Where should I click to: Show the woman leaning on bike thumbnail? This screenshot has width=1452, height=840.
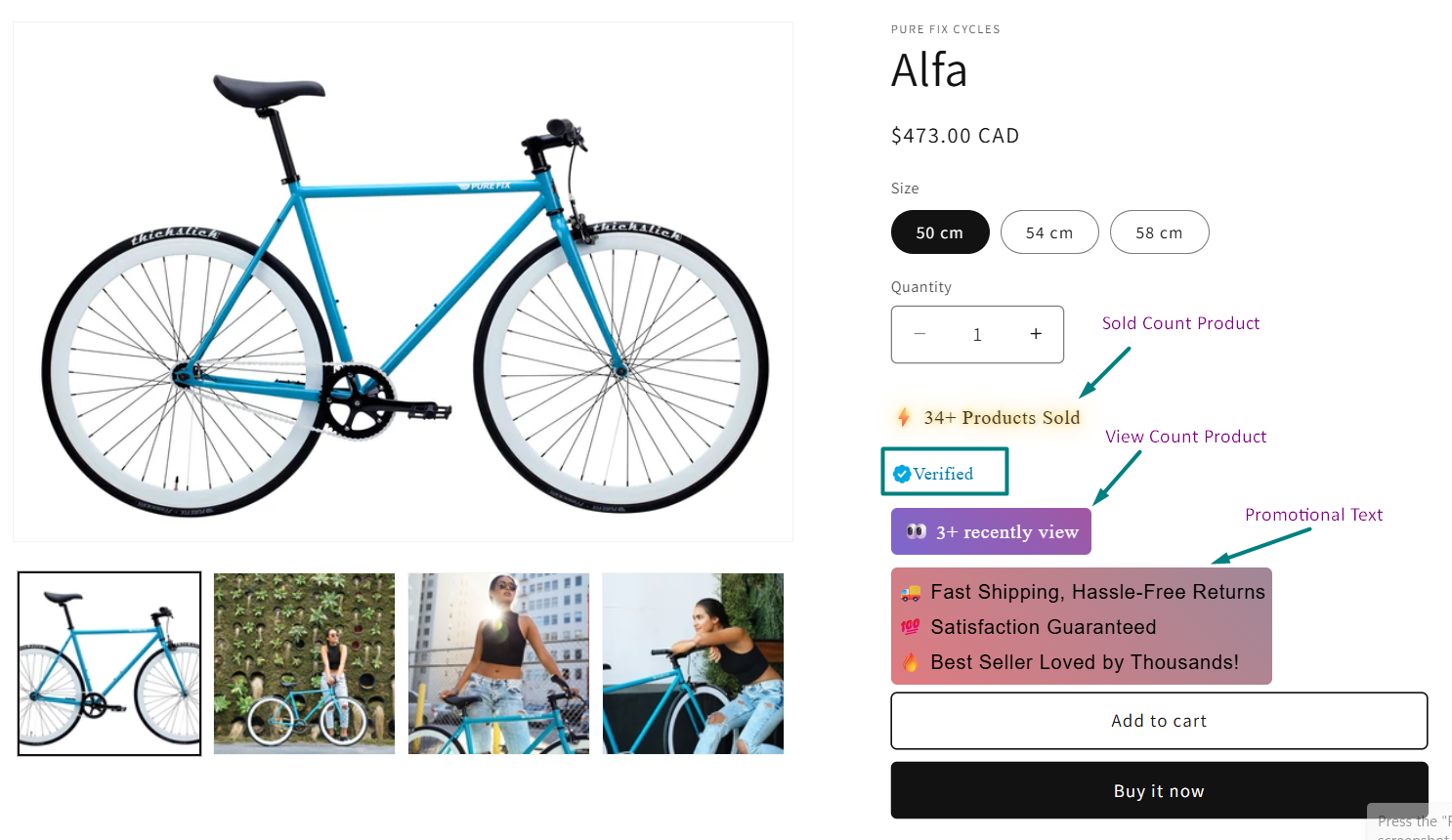[x=693, y=663]
